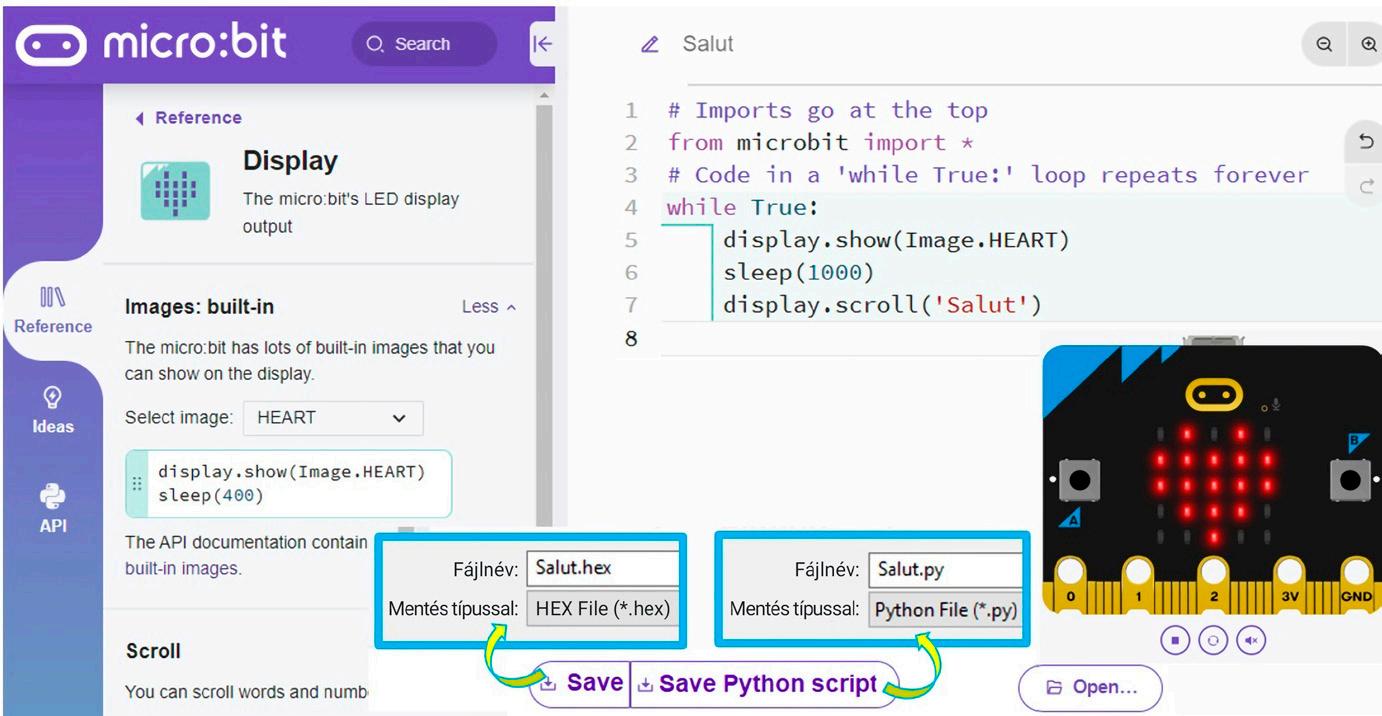Restart the simulator
This screenshot has height=716, width=1382.
(1213, 640)
